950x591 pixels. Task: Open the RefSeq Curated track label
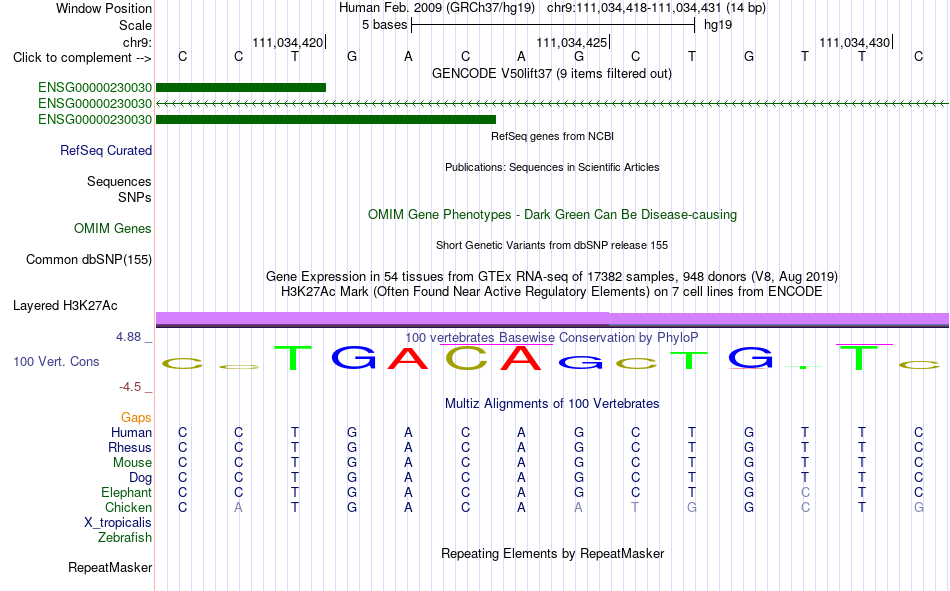point(106,150)
